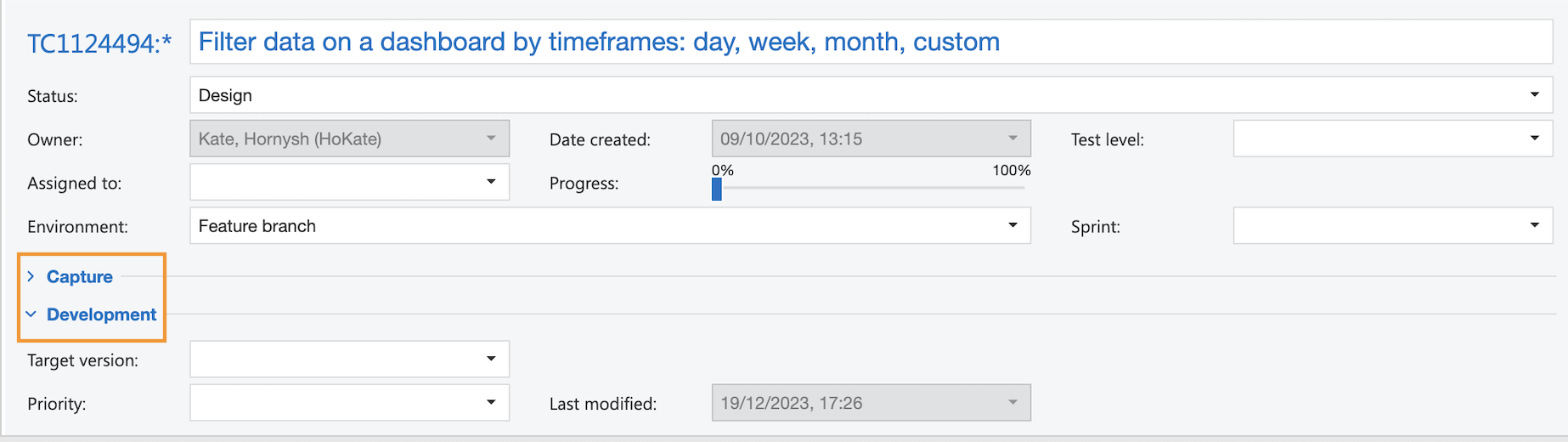This screenshot has height=442, width=1568.
Task: Click the Capture section label
Action: [80, 276]
